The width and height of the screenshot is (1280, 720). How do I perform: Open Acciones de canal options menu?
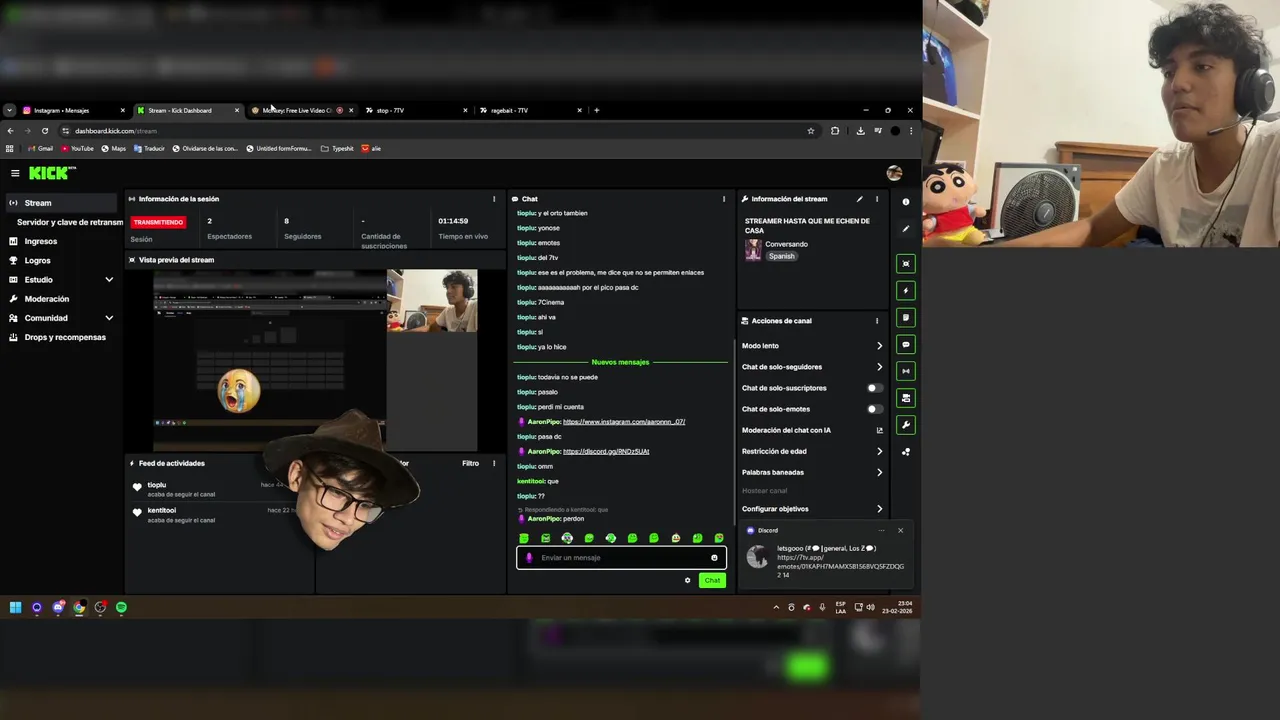coord(877,321)
